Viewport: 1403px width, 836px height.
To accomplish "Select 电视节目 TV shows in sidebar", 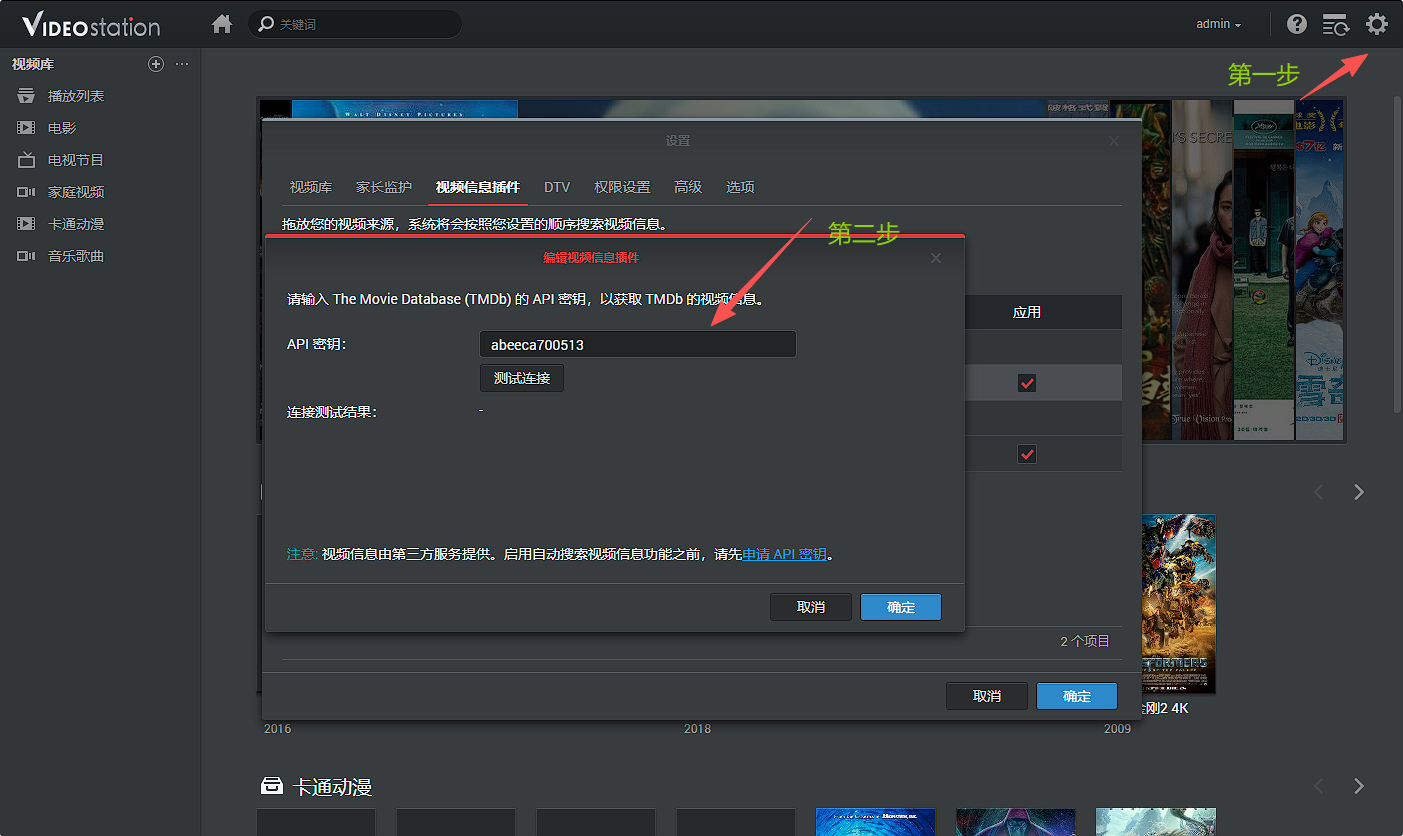I will click(76, 160).
